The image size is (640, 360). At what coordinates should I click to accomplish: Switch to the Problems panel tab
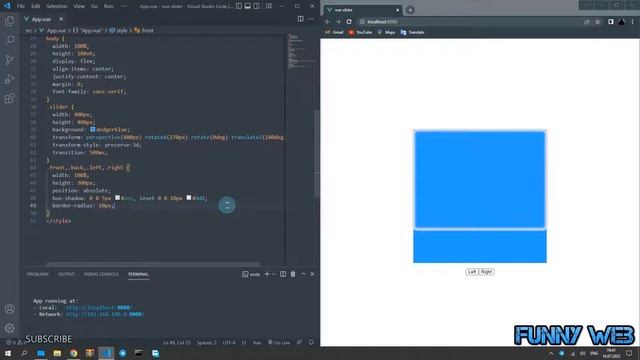tap(38, 274)
